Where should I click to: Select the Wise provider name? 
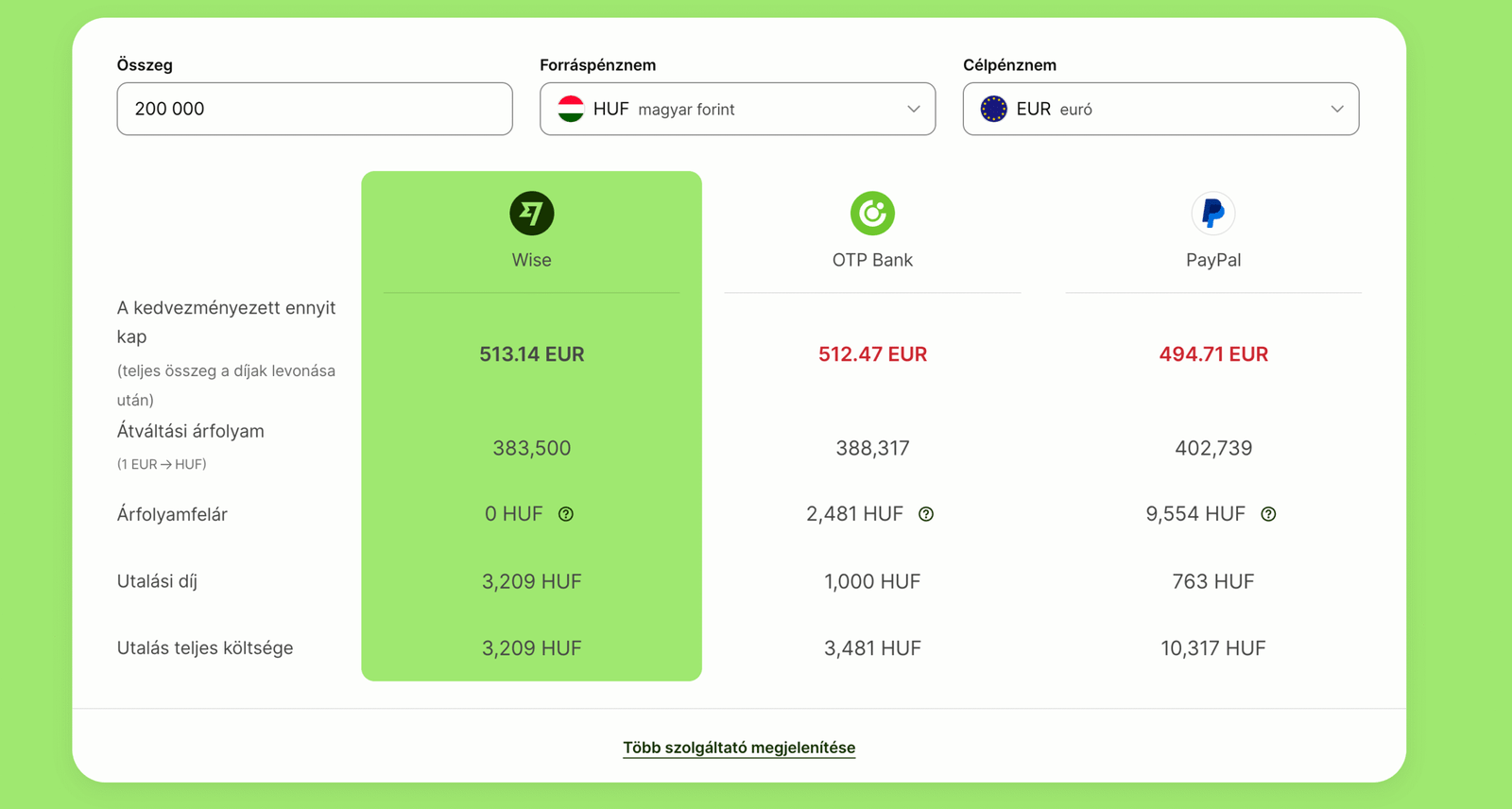tap(531, 260)
